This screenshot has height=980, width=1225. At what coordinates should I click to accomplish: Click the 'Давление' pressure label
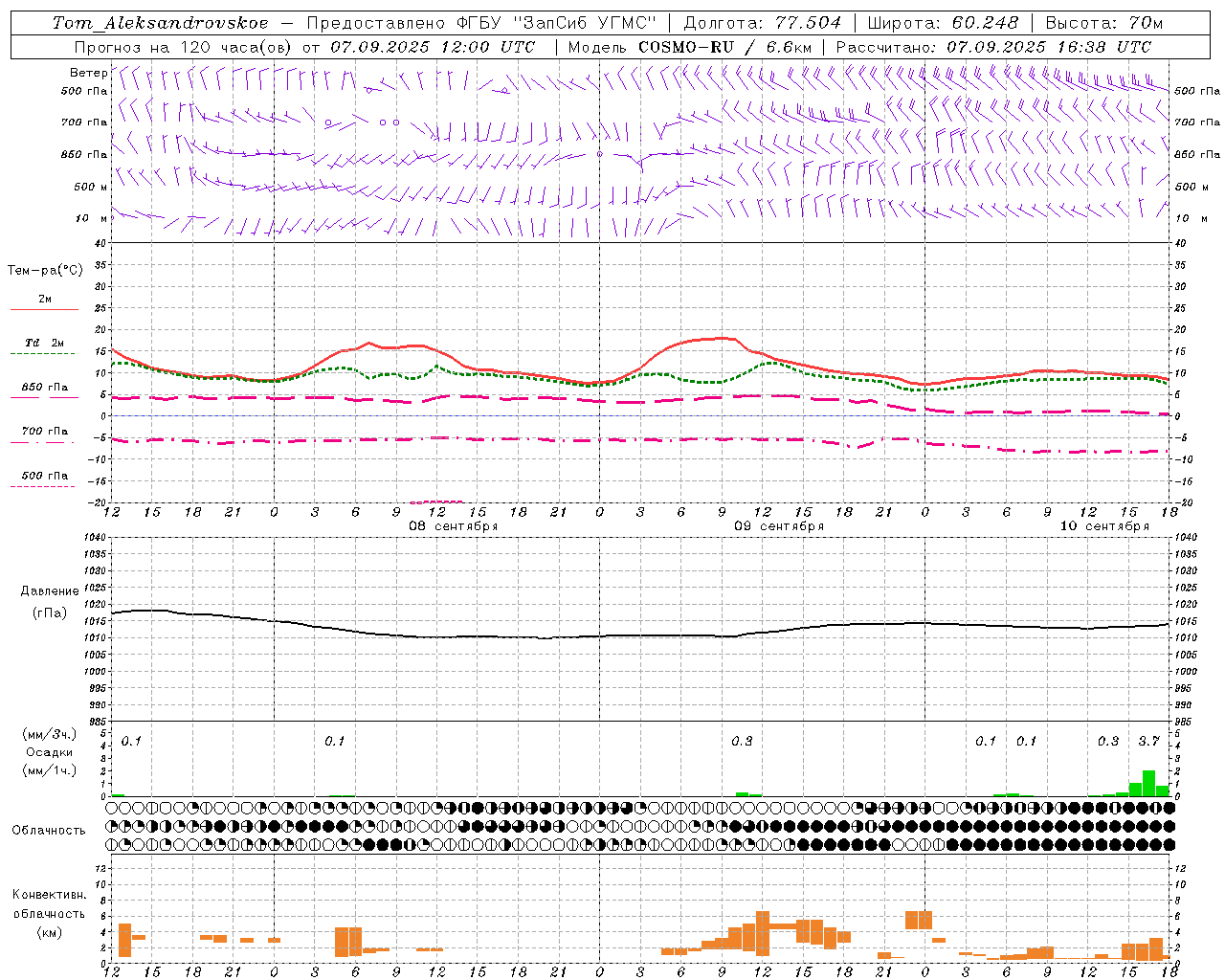point(50,591)
